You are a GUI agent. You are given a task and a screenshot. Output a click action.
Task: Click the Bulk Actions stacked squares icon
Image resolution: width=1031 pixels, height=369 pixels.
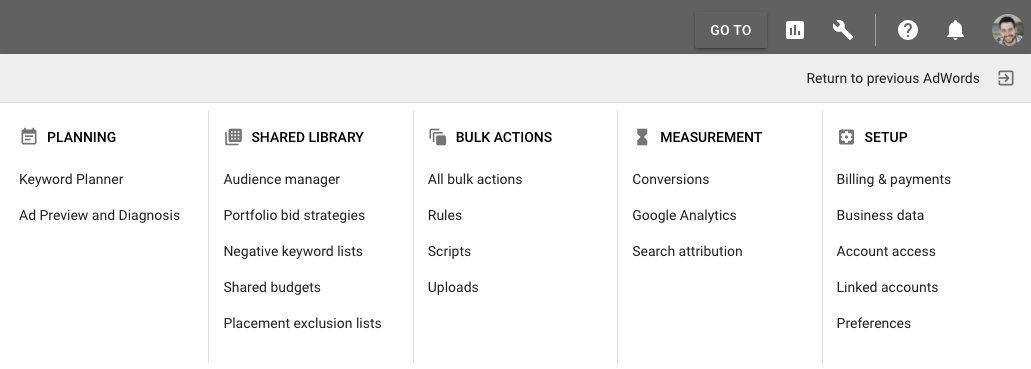pos(437,137)
